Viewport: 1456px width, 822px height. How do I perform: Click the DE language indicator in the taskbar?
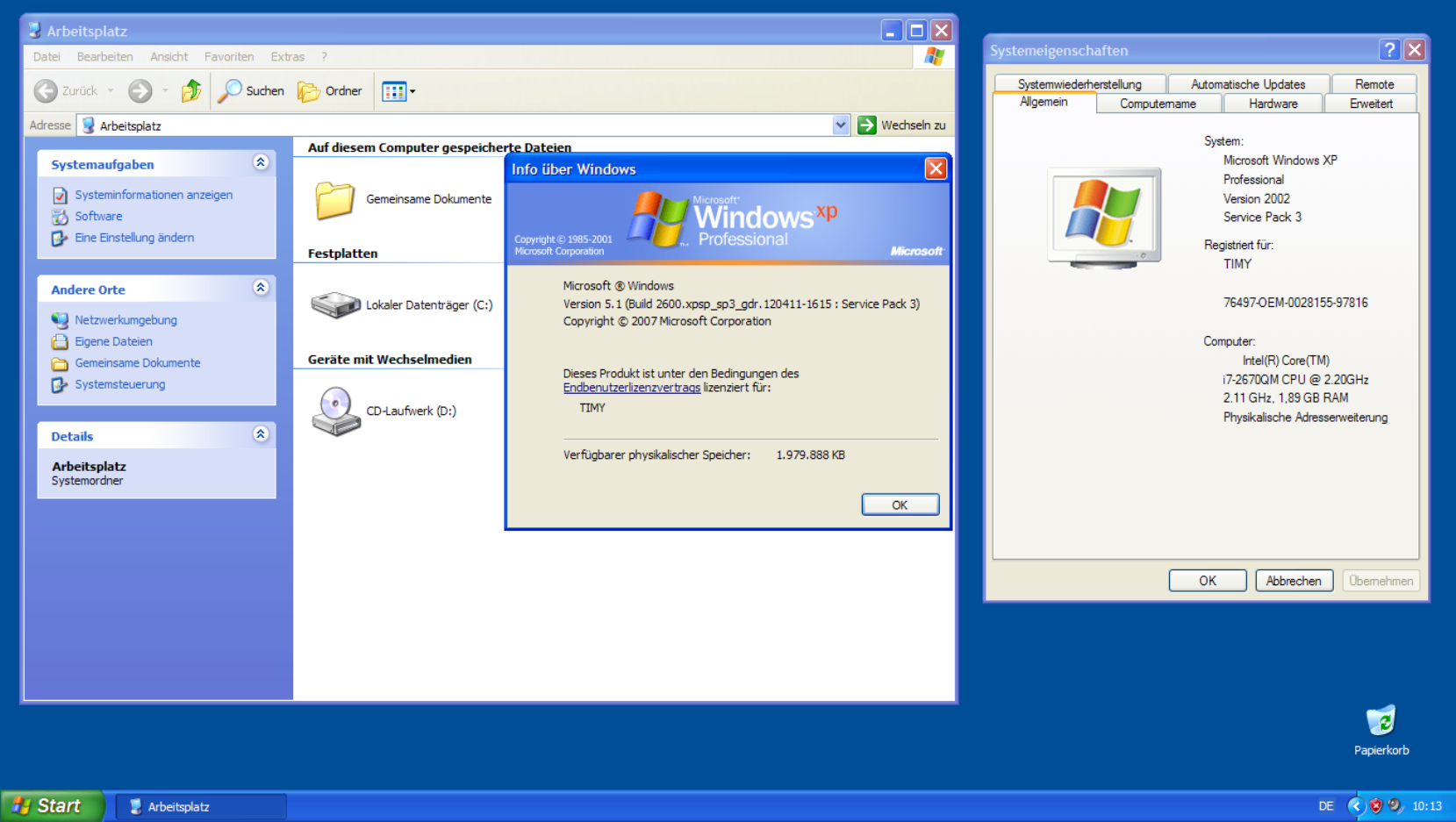(x=1326, y=805)
